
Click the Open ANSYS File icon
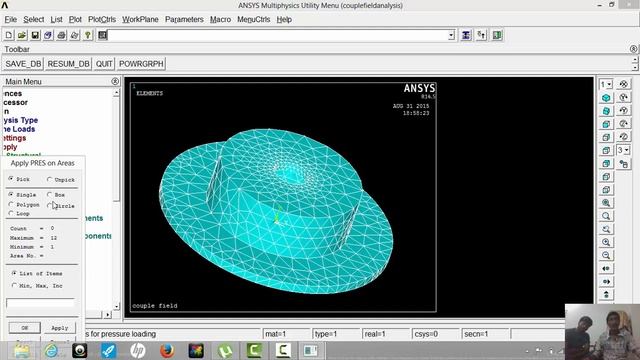[x=22, y=35]
